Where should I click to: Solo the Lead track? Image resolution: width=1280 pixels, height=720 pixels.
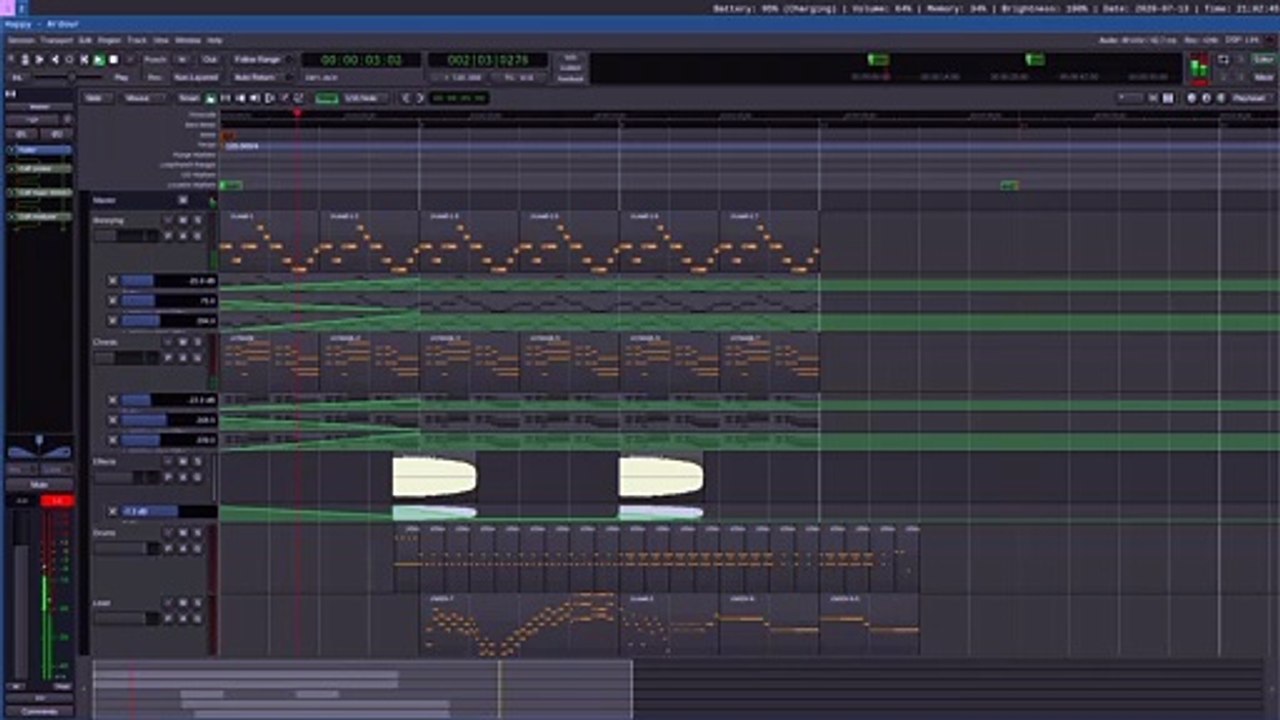pos(198,604)
